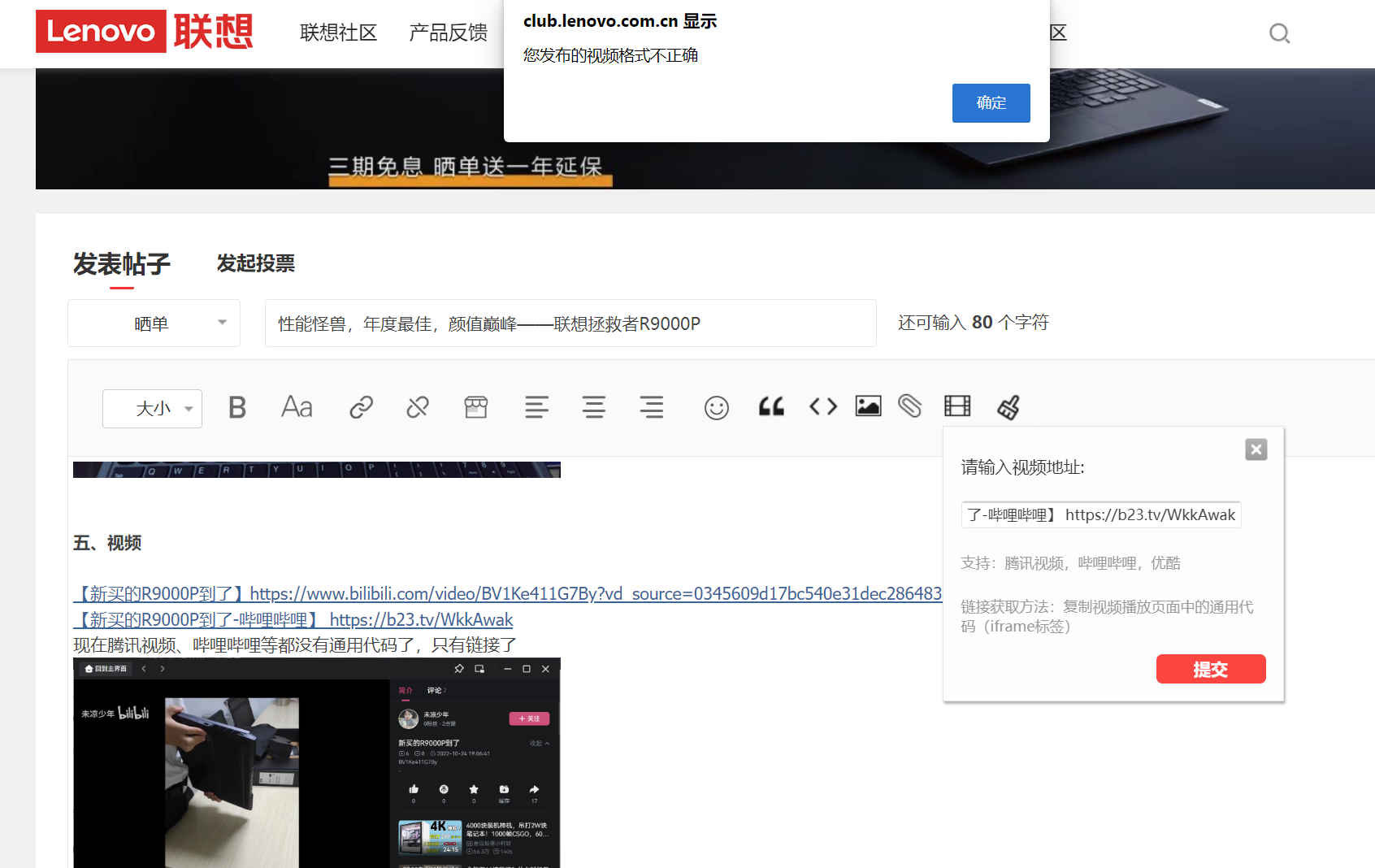Click the Lenovo logo in the header

[x=145, y=31]
